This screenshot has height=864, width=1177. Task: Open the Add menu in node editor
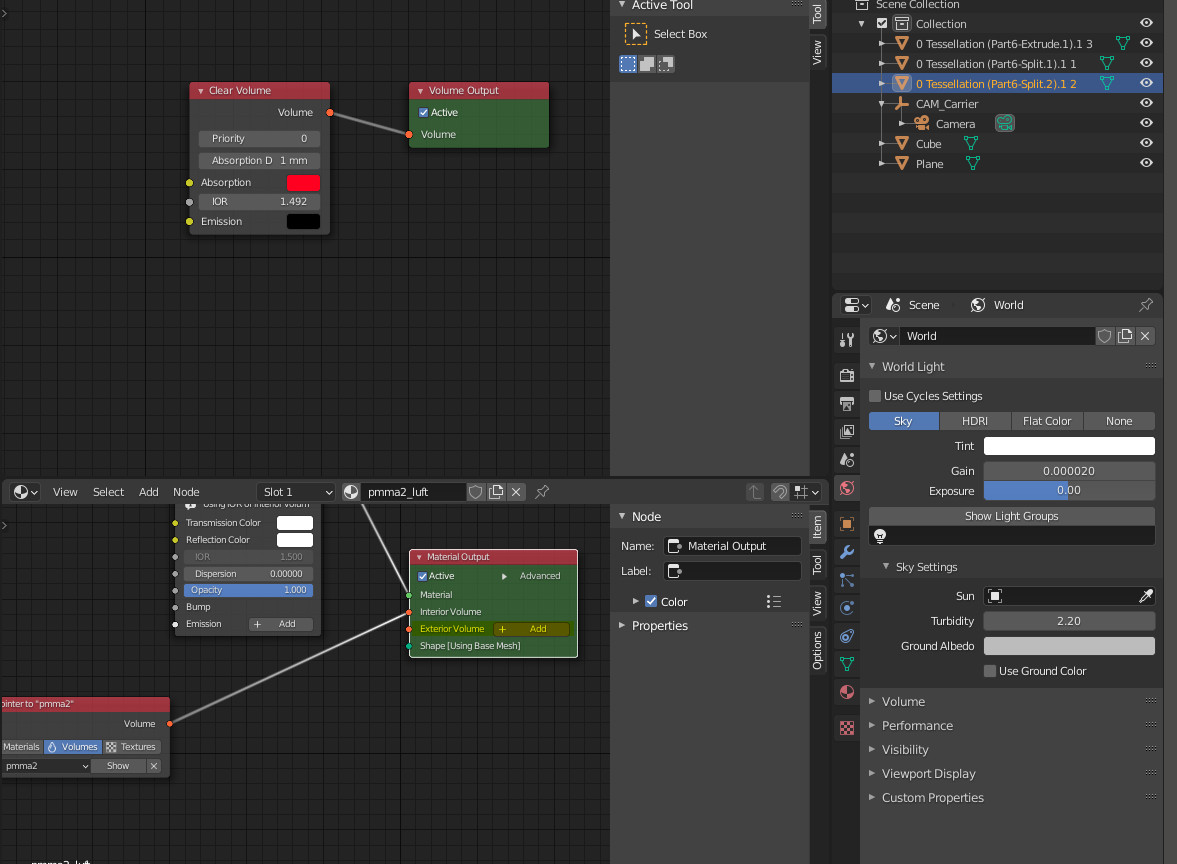coord(148,492)
